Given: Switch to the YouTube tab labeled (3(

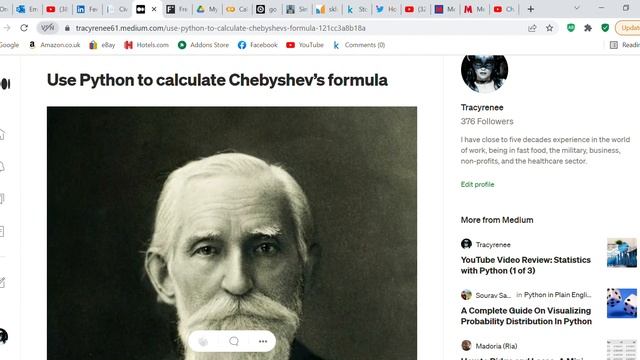Looking at the screenshot, I should pyautogui.click(x=57, y=9).
